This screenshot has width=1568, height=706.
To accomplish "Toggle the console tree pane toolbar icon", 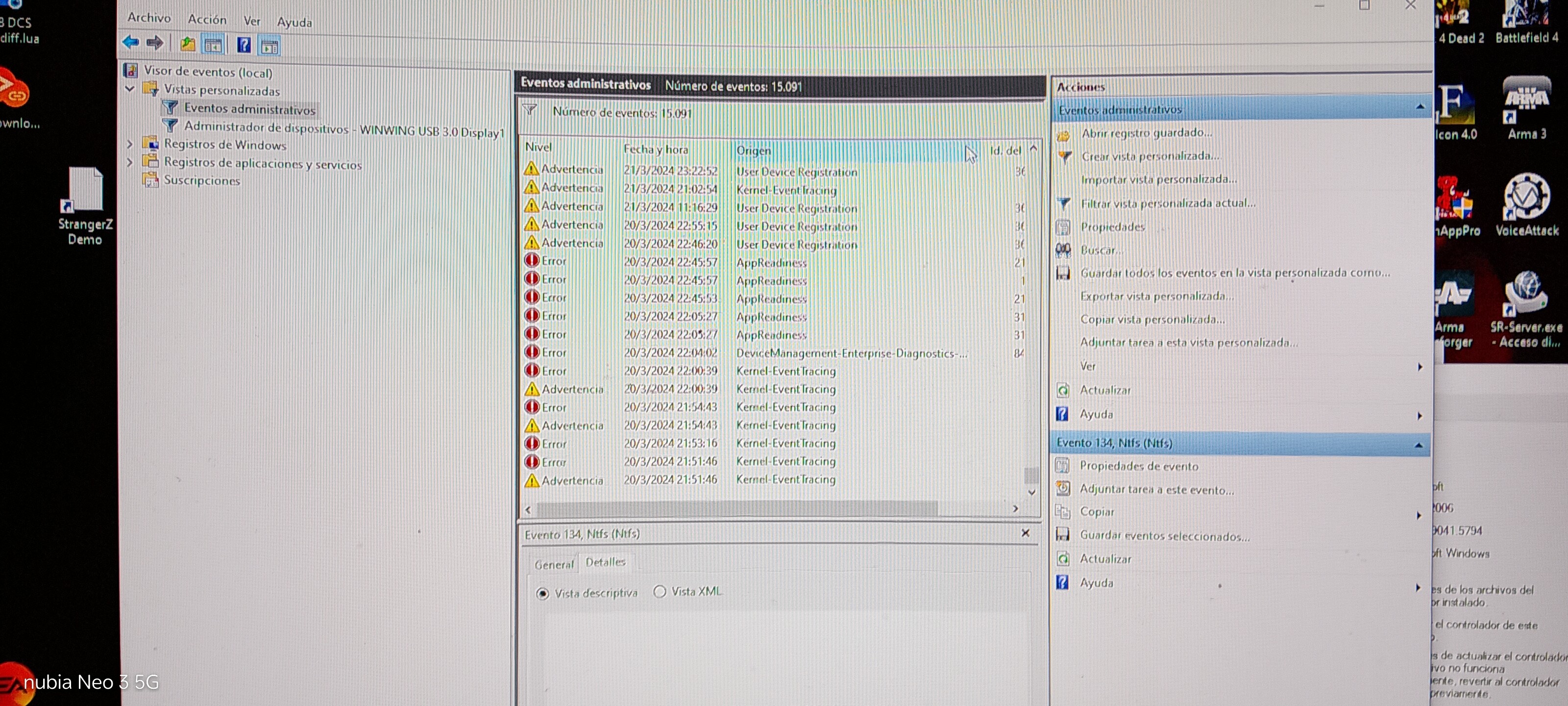I will tap(213, 45).
